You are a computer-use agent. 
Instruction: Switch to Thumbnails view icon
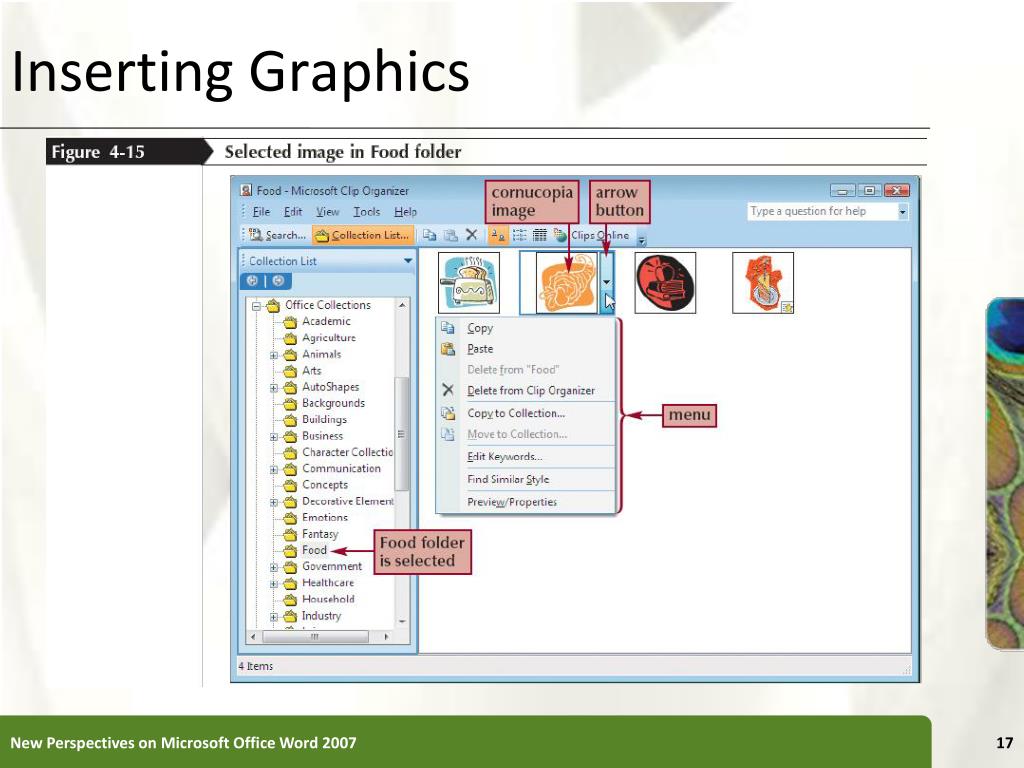click(x=497, y=235)
